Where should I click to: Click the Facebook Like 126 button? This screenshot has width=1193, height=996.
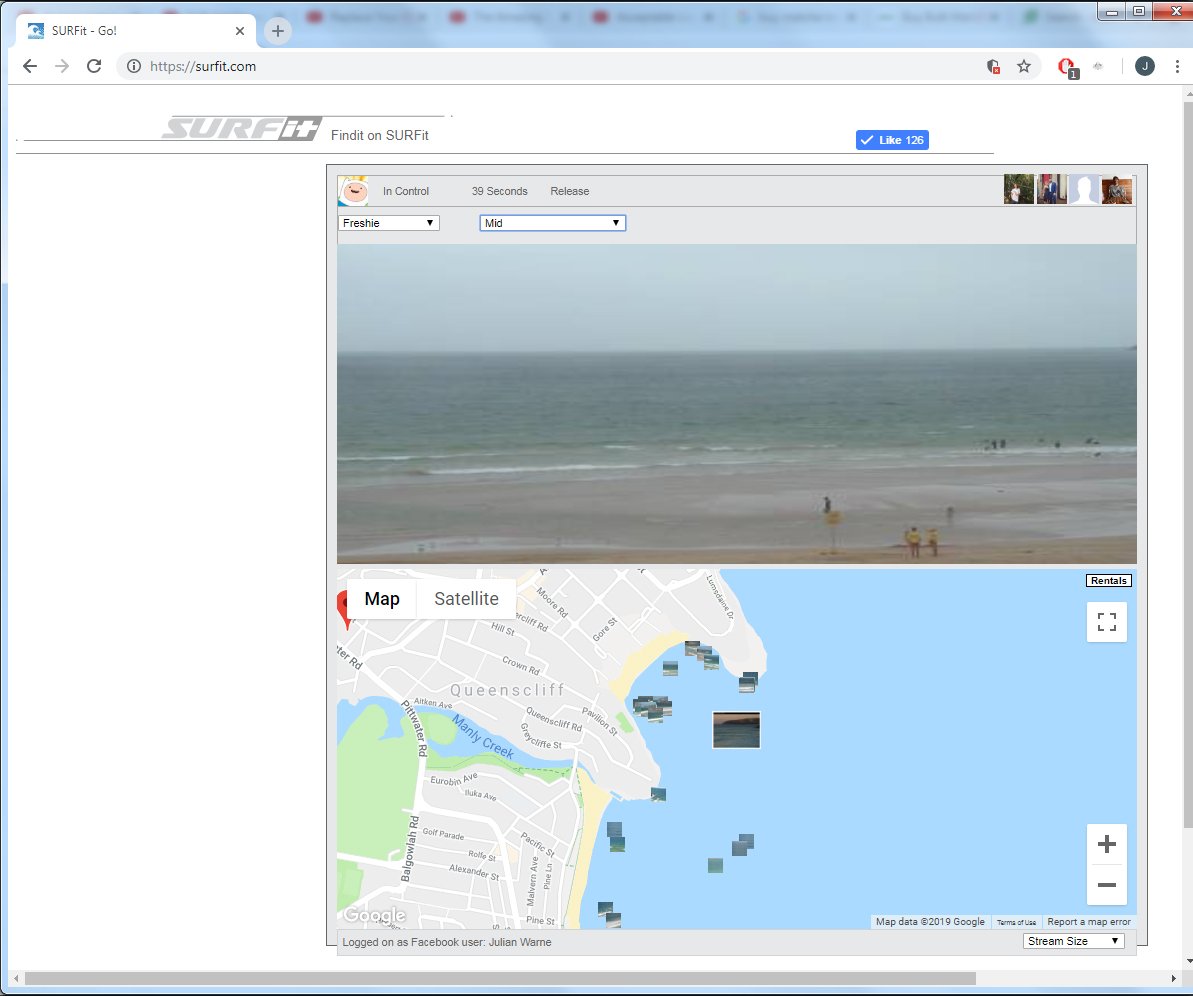click(892, 140)
